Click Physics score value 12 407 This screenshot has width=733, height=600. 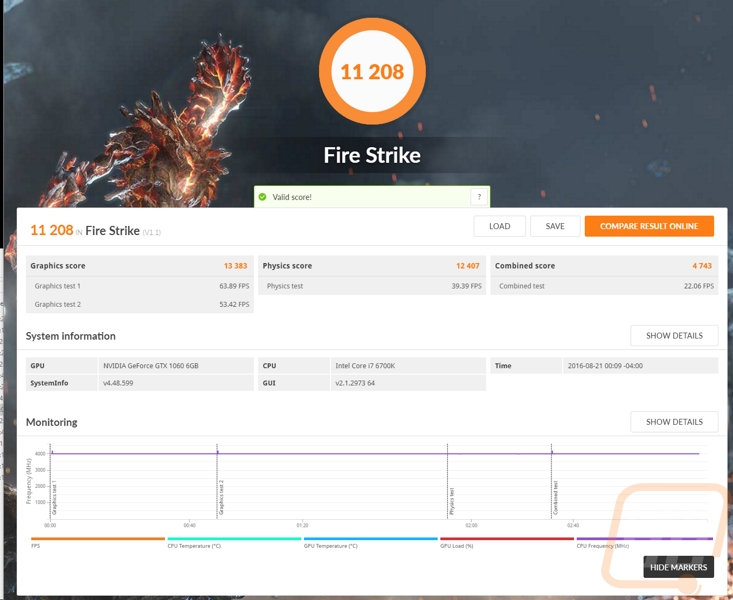[467, 266]
